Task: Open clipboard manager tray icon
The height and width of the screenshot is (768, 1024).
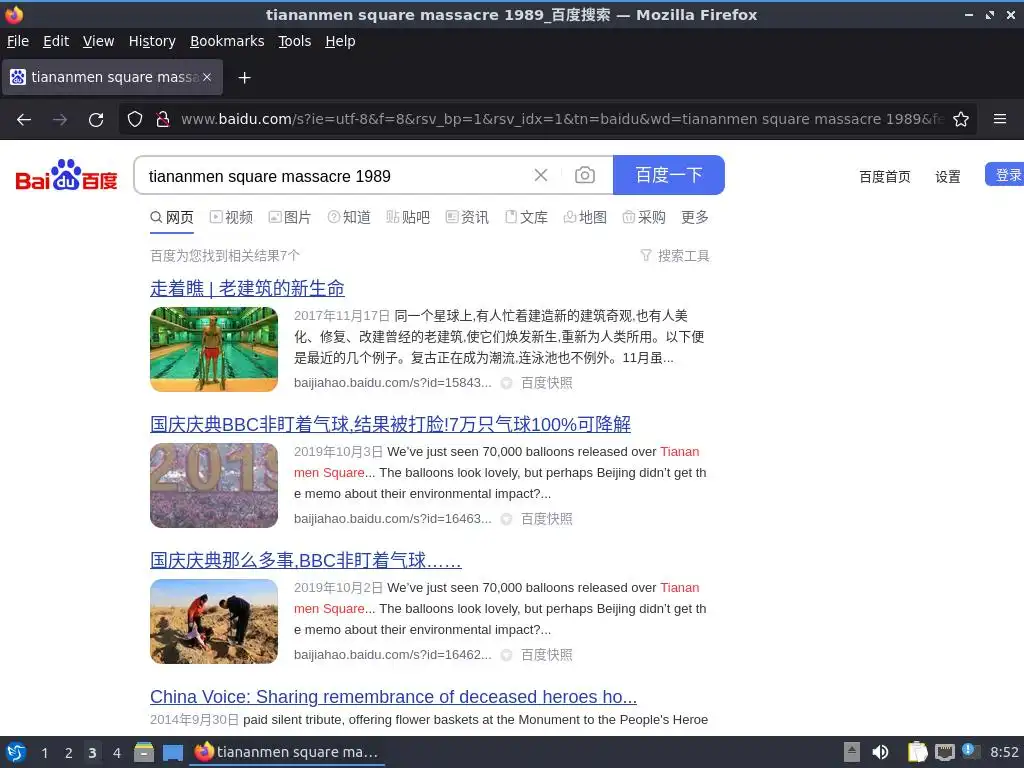Action: click(917, 752)
